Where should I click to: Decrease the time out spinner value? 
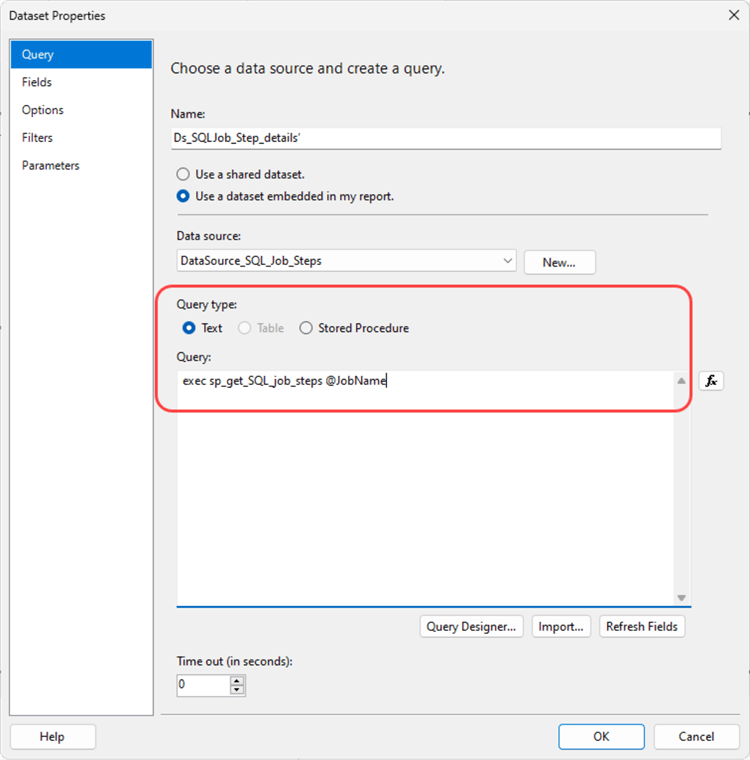click(237, 690)
